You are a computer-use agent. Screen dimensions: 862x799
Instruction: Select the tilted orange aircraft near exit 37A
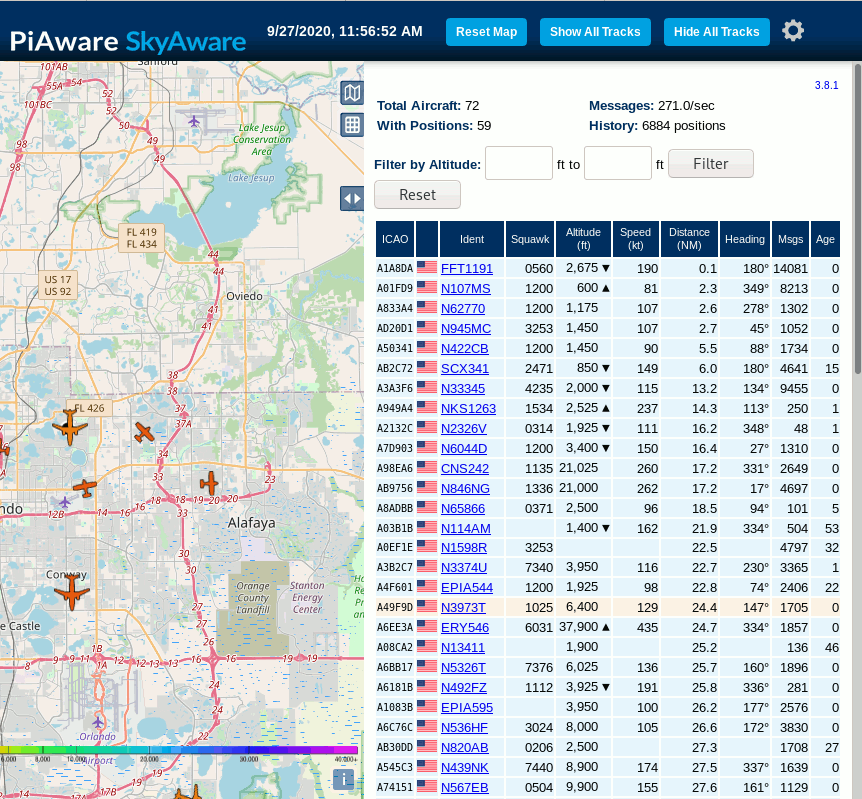pos(144,433)
